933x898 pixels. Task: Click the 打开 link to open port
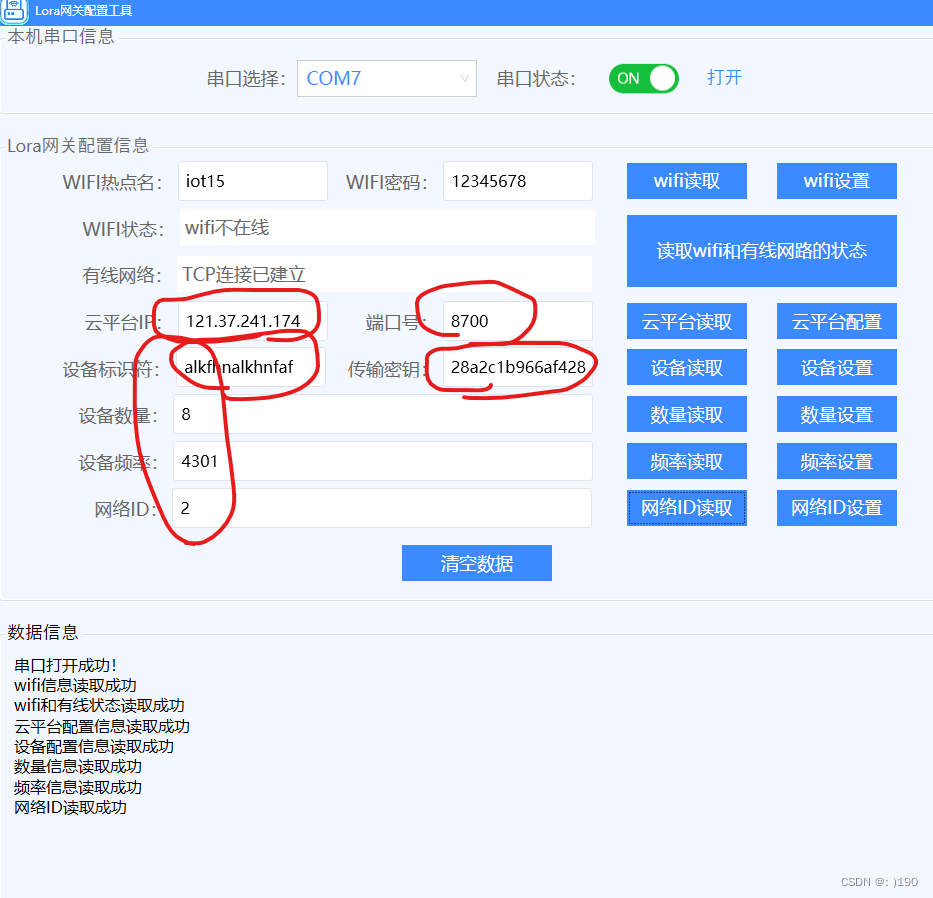click(724, 78)
